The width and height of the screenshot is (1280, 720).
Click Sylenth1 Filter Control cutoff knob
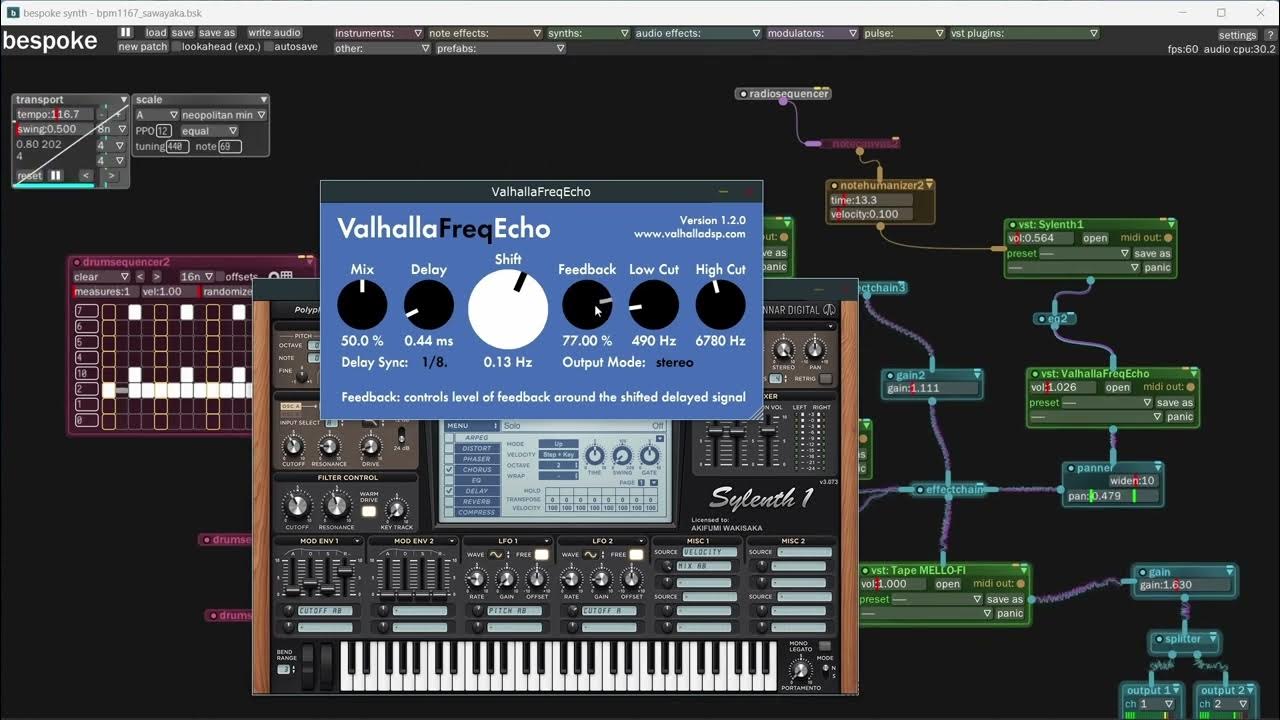298,506
